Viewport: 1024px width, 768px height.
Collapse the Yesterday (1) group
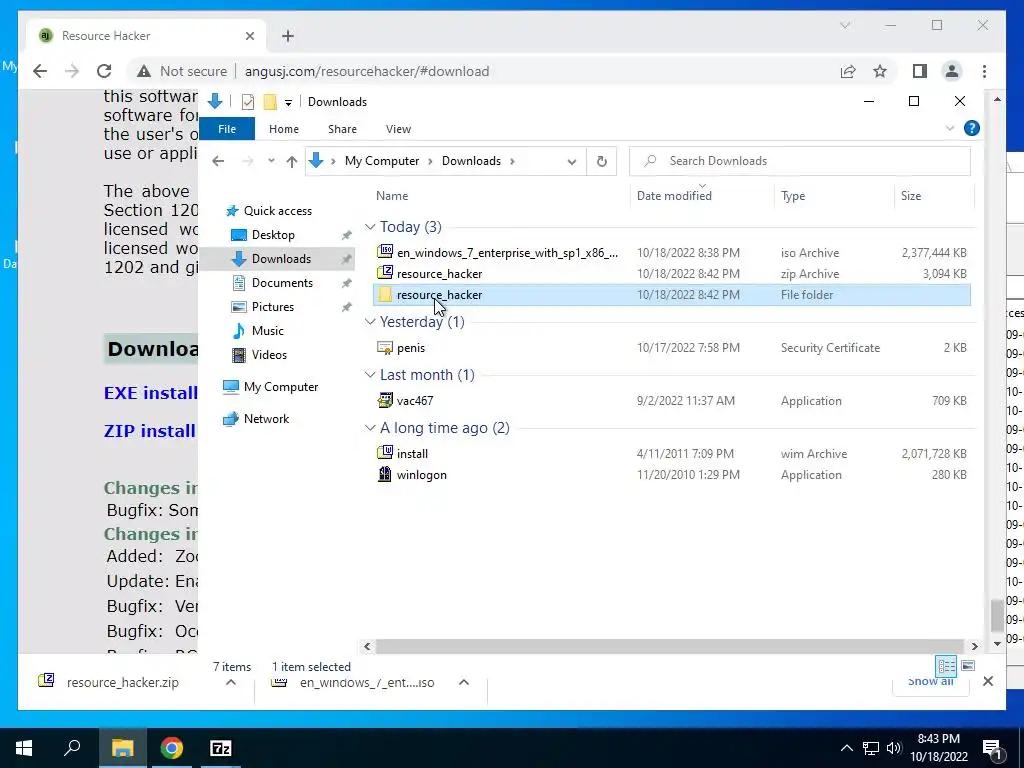point(370,321)
